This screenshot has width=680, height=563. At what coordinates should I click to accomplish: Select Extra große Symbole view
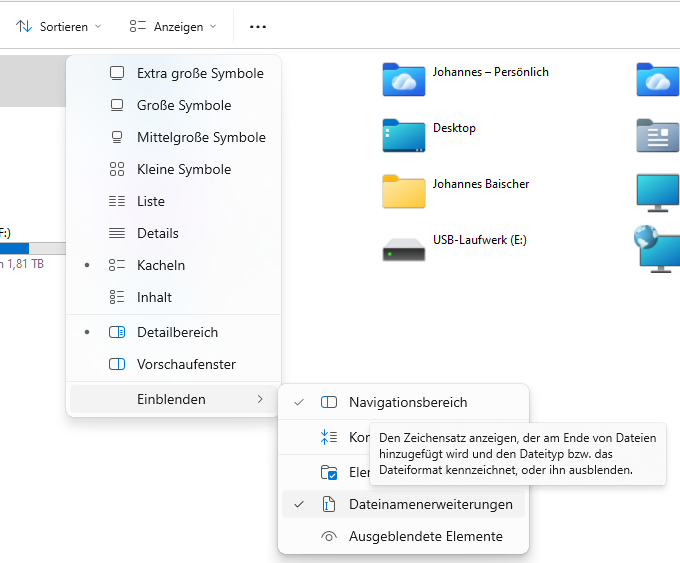pos(199,73)
